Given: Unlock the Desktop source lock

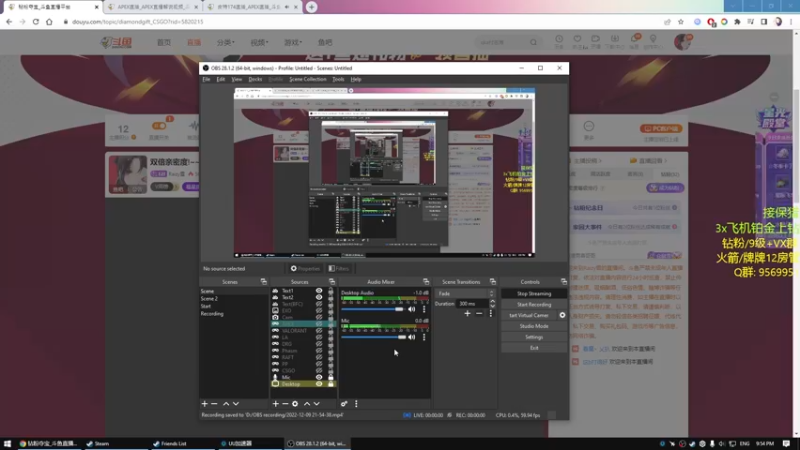Looking at the screenshot, I should pos(331,384).
